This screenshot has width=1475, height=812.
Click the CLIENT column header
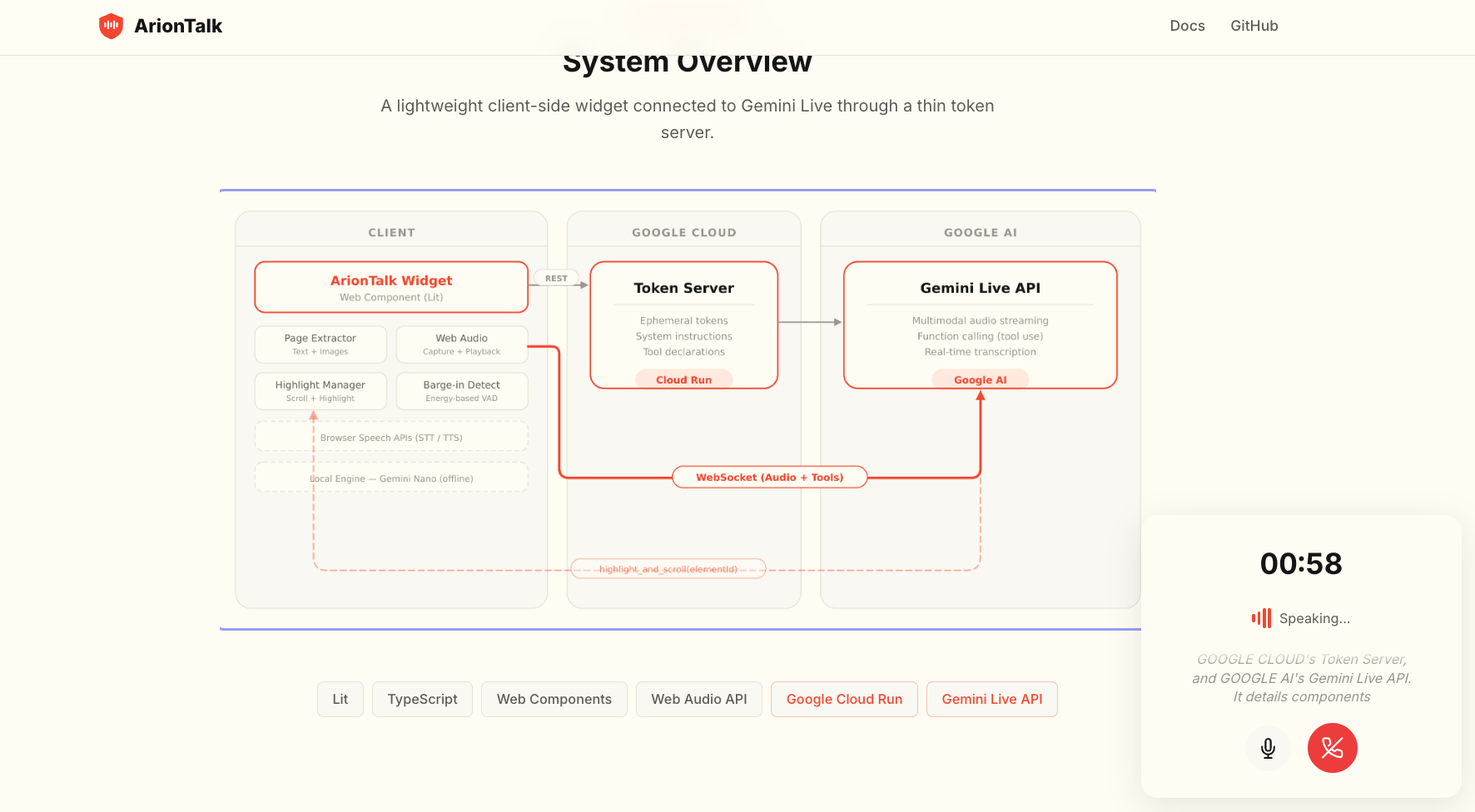[392, 233]
